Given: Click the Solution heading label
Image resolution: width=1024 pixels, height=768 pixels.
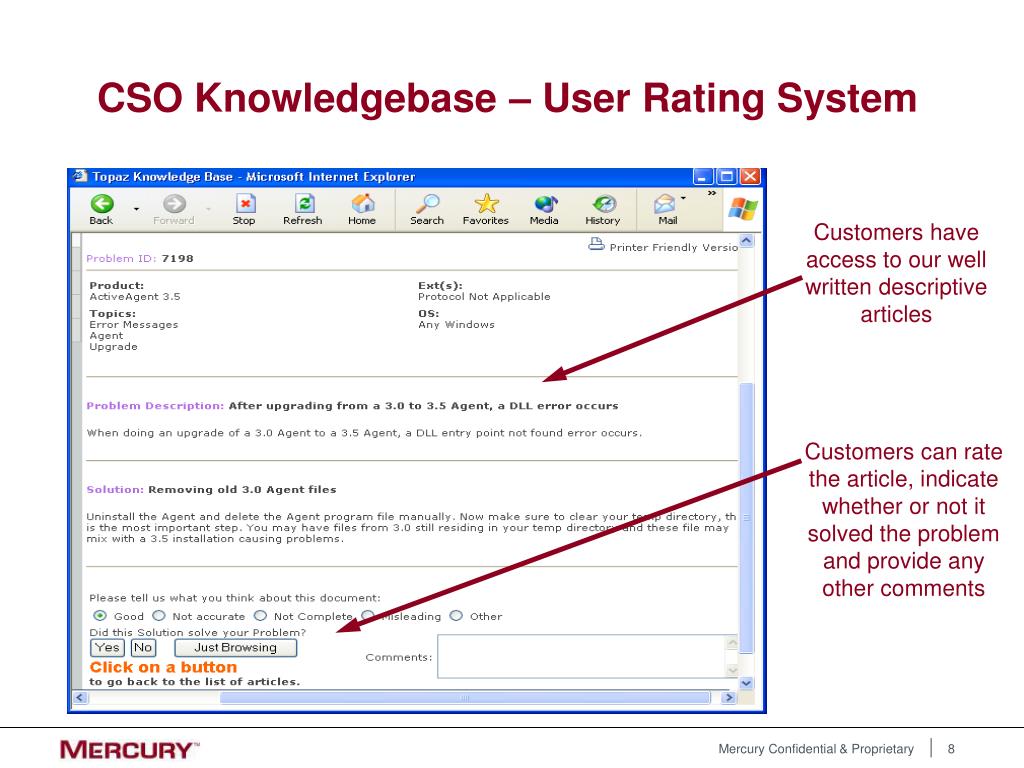Looking at the screenshot, I should (115, 490).
